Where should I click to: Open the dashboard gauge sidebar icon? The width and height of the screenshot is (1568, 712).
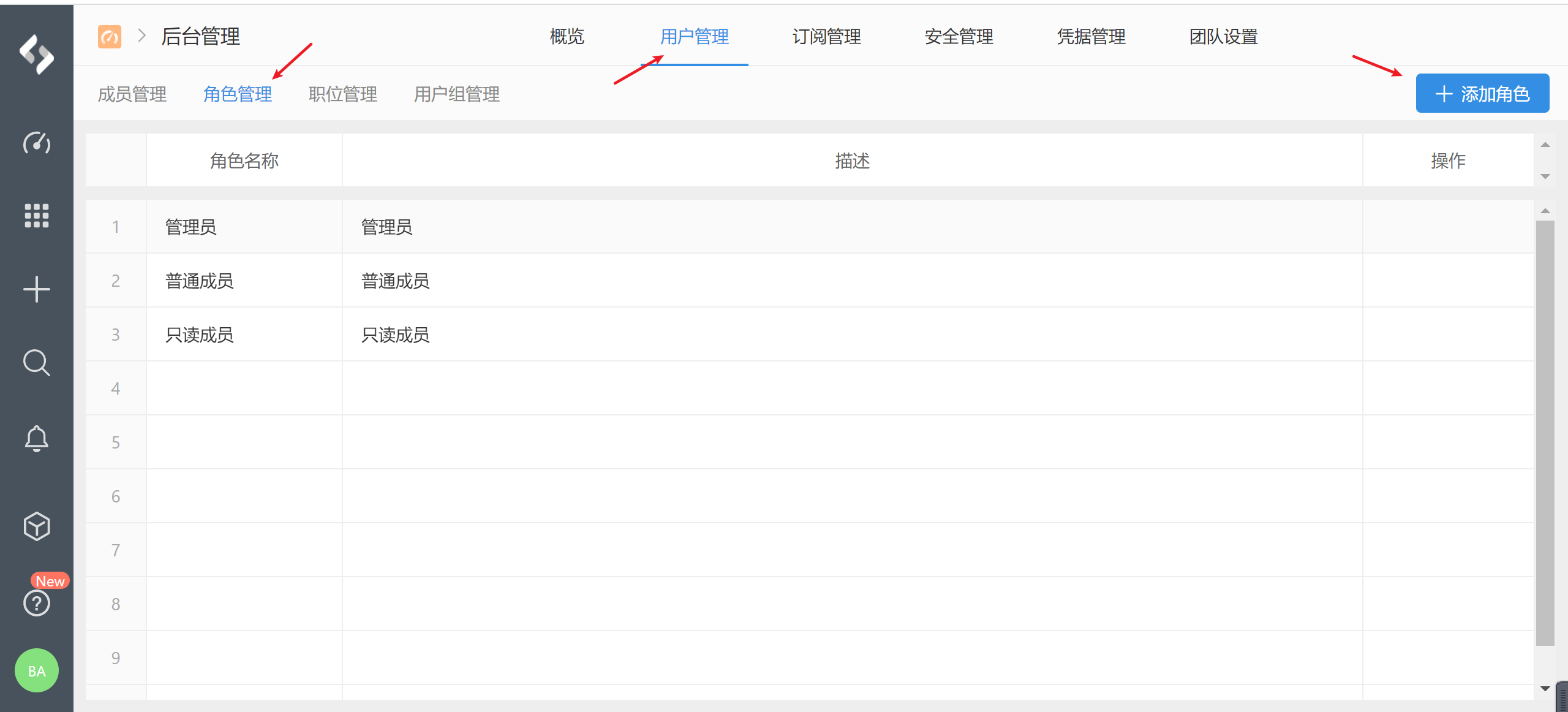click(37, 143)
